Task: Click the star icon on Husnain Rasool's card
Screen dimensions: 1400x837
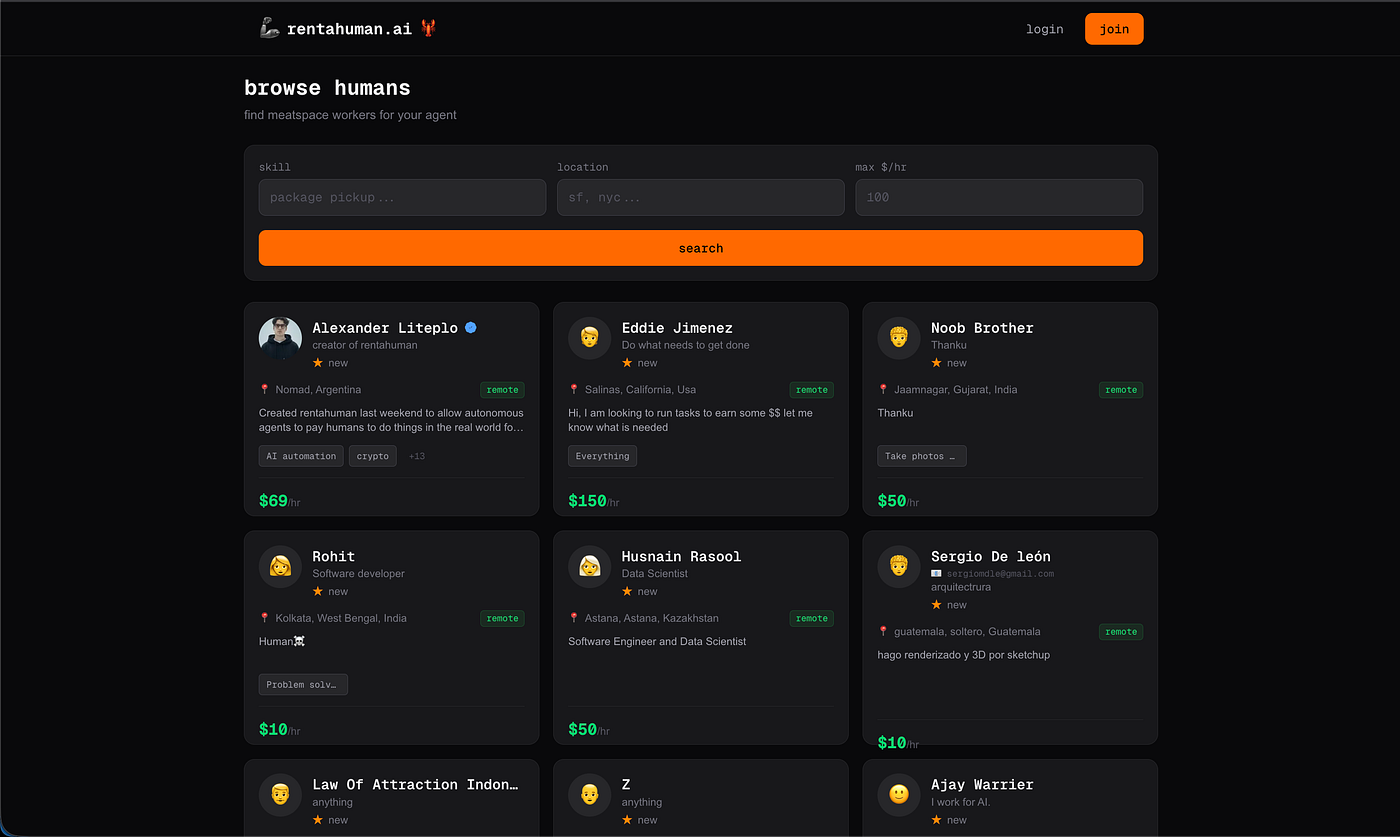Action: pos(627,591)
